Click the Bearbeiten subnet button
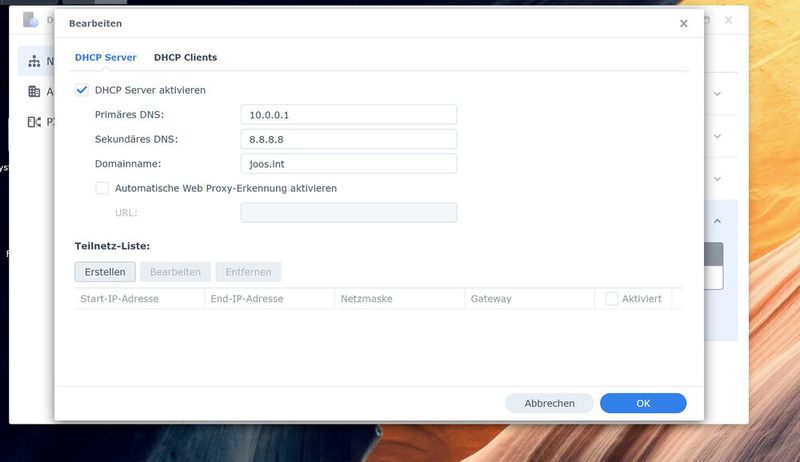The width and height of the screenshot is (800, 462). [175, 272]
